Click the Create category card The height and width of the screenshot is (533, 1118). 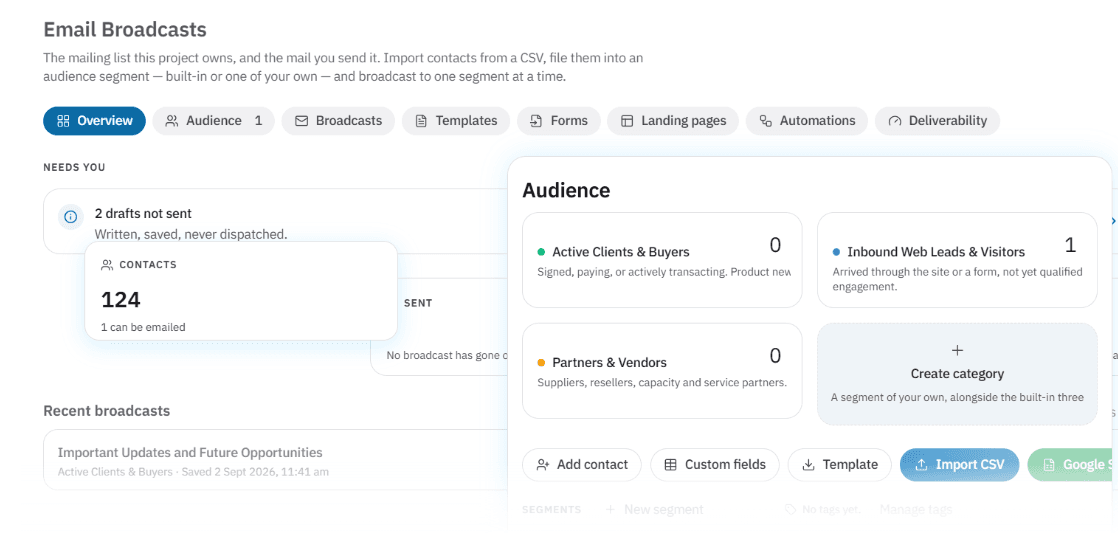pos(957,374)
